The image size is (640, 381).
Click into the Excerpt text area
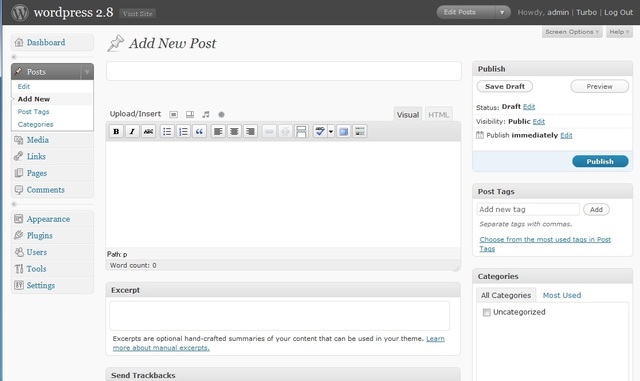click(x=279, y=316)
